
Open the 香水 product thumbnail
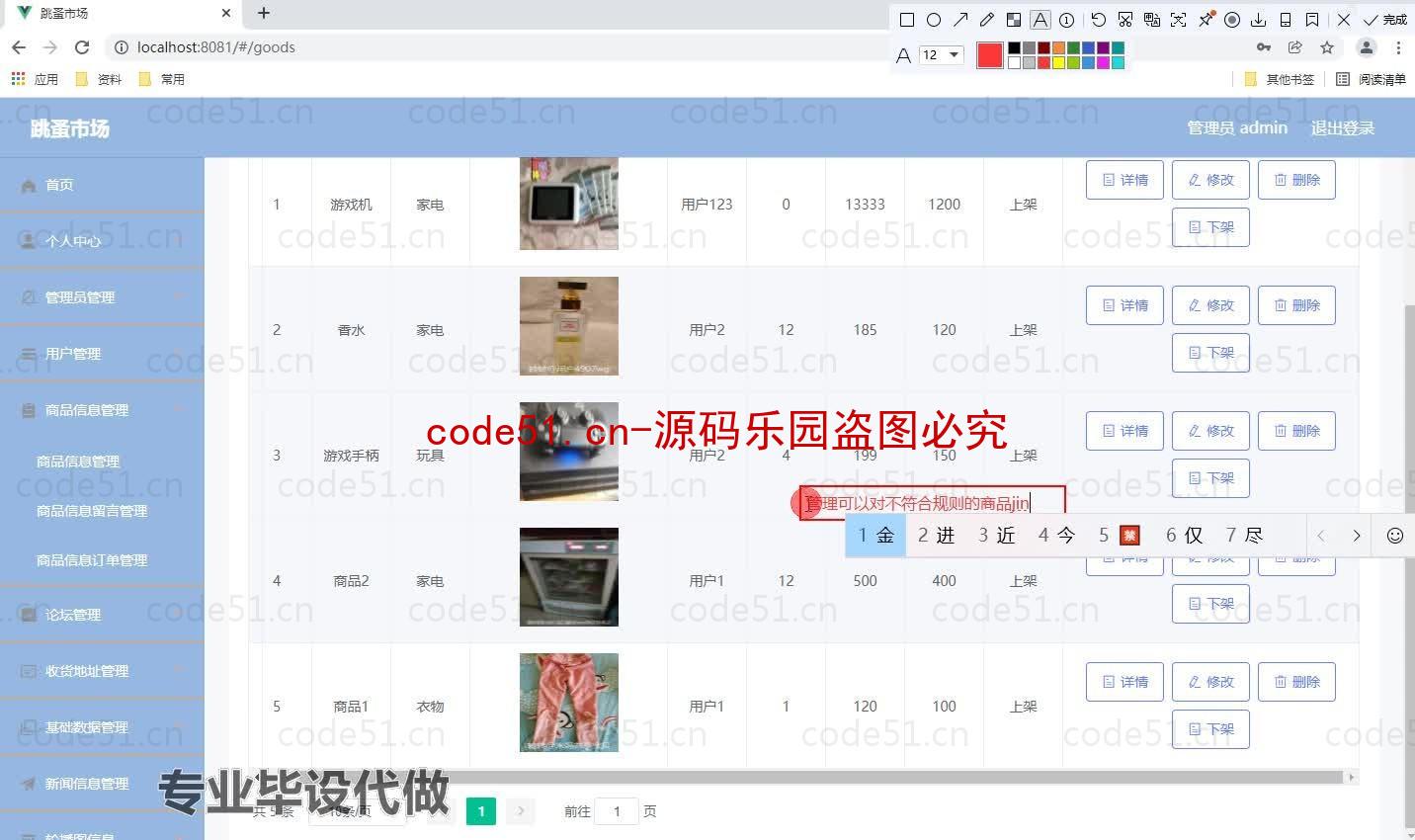click(569, 326)
